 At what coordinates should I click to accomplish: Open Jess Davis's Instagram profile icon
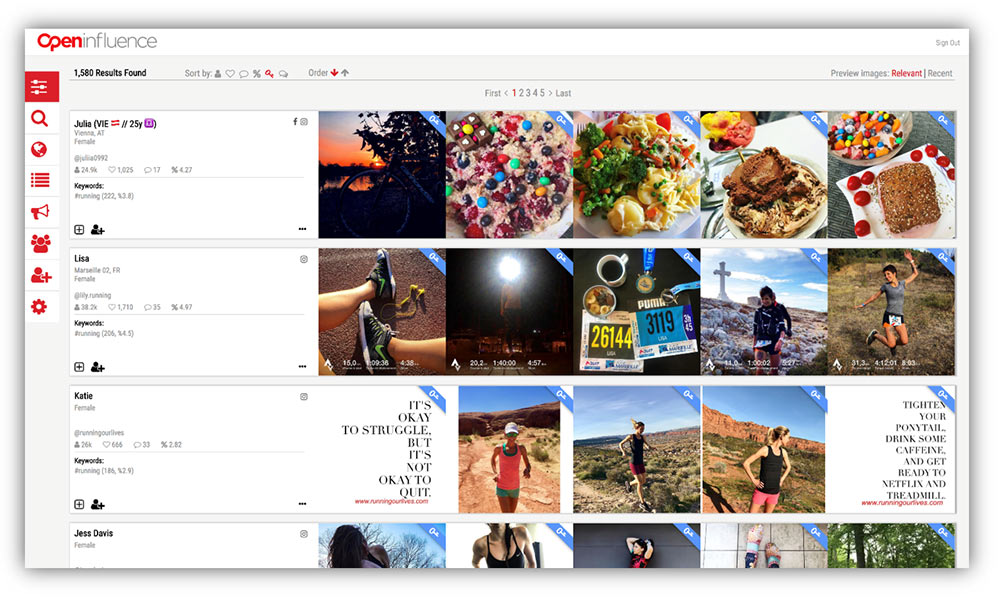click(304, 534)
